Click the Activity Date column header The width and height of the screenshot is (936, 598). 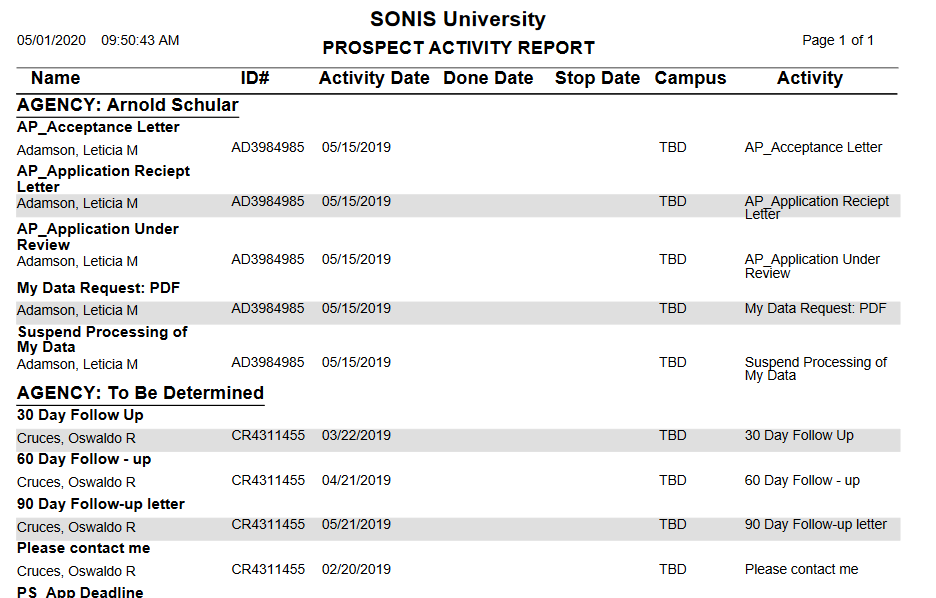pyautogui.click(x=374, y=78)
